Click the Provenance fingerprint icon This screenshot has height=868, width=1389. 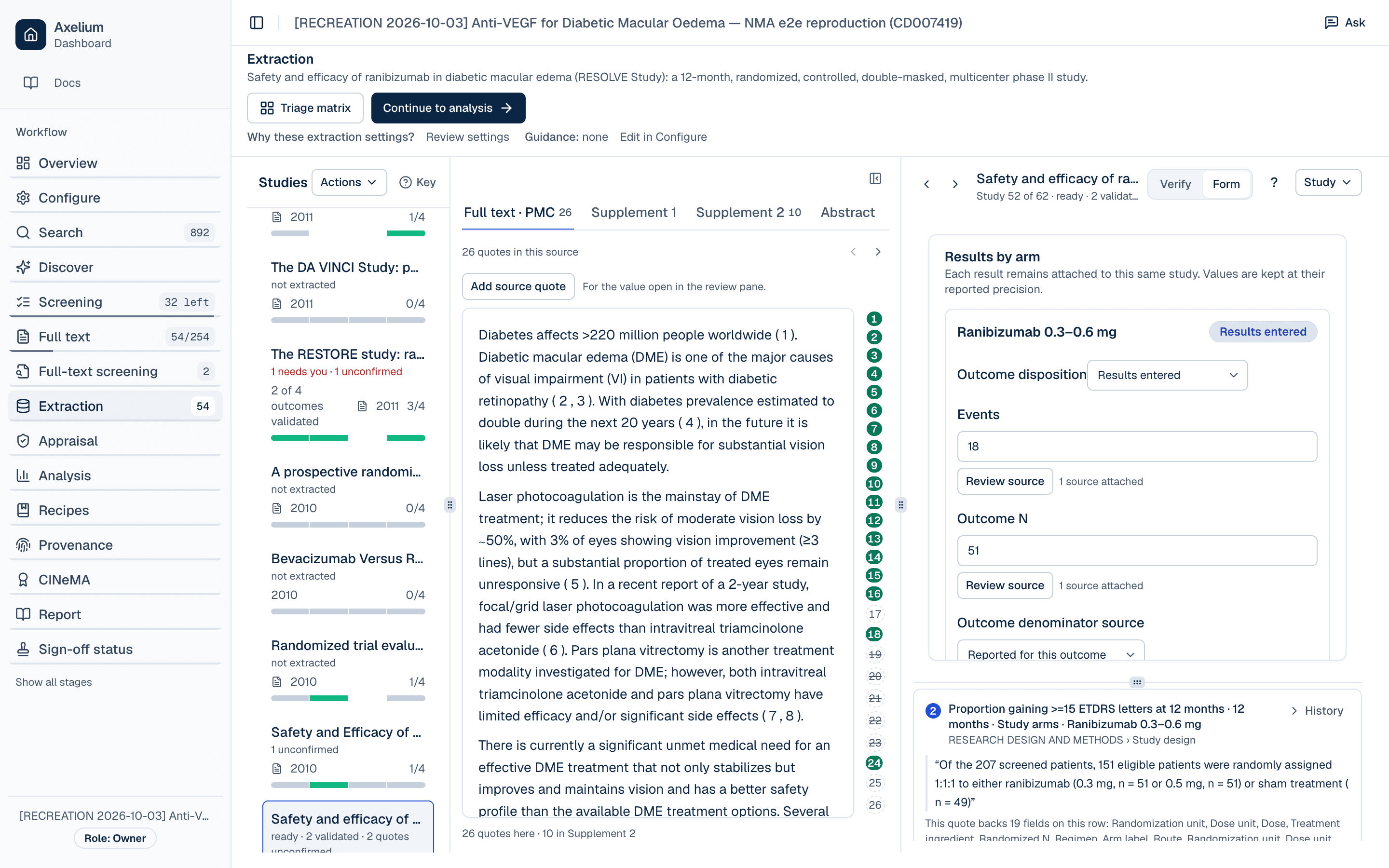coord(23,545)
